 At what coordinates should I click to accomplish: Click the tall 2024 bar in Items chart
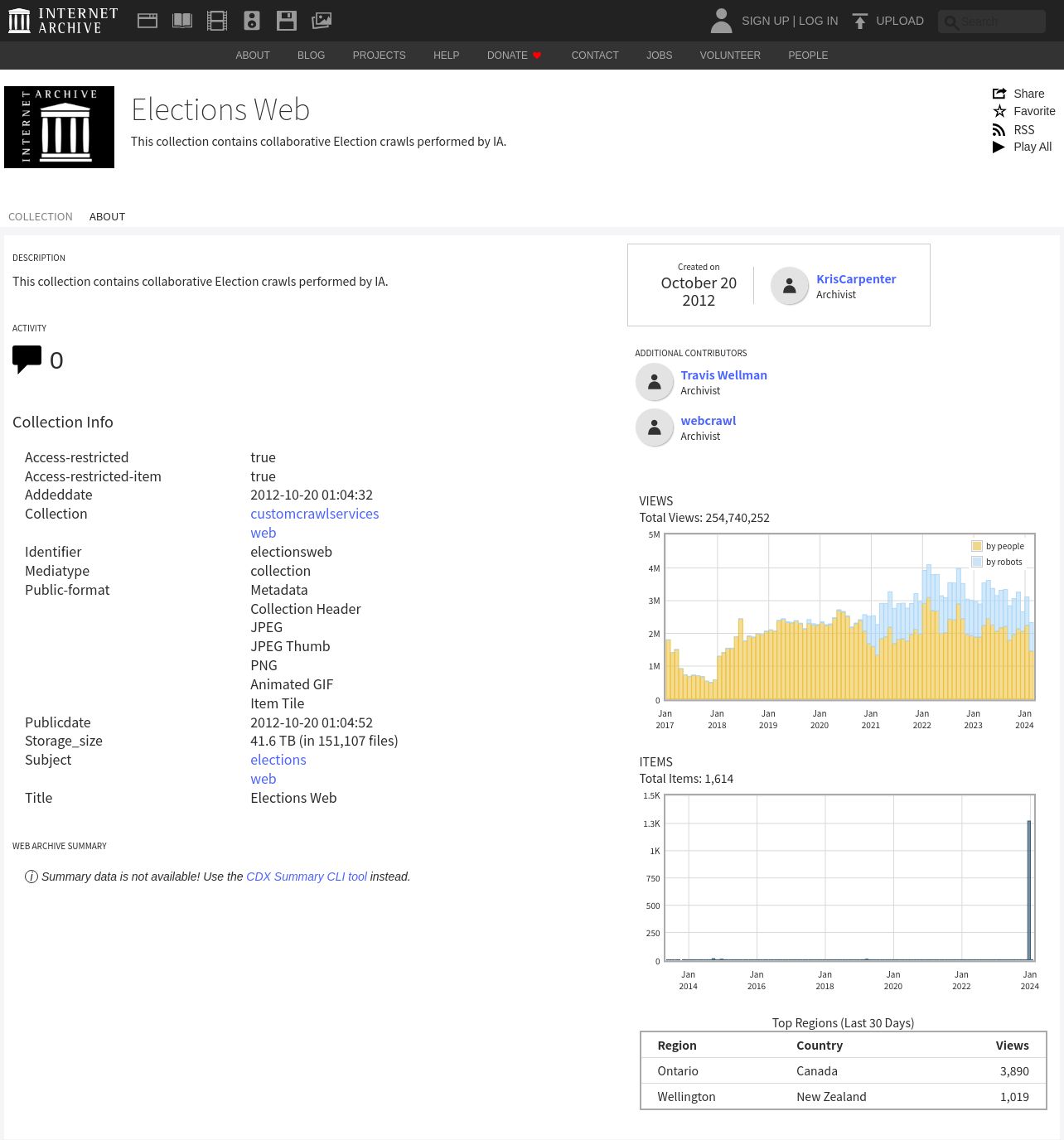click(x=1029, y=891)
